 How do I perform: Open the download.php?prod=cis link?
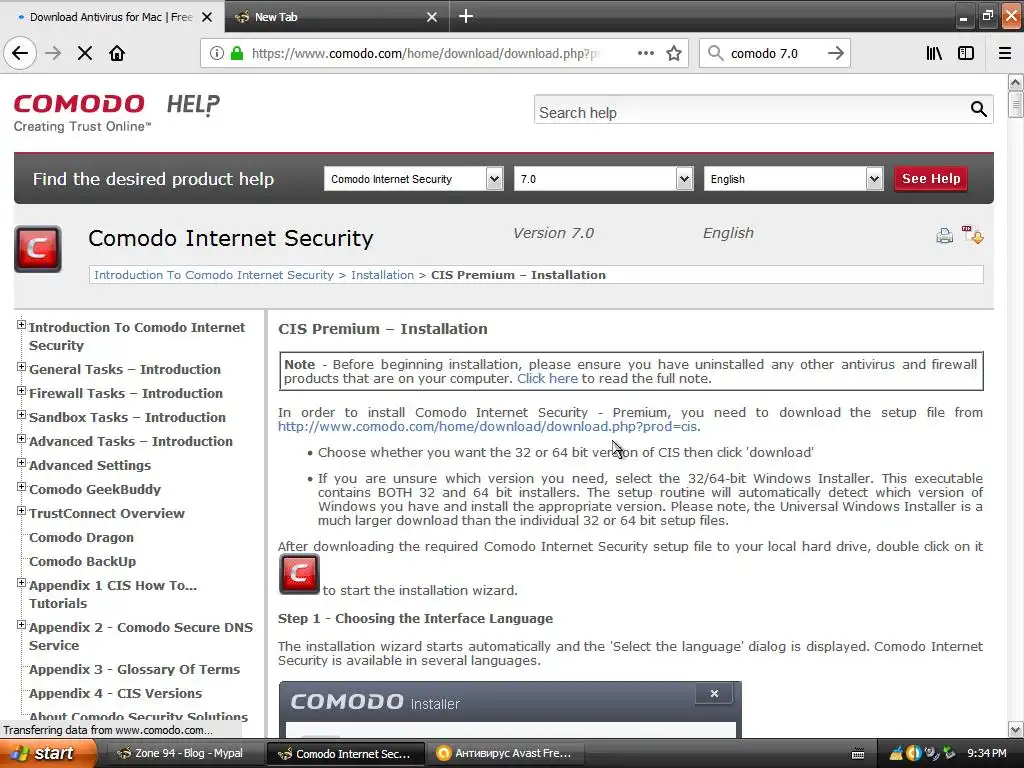(487, 426)
